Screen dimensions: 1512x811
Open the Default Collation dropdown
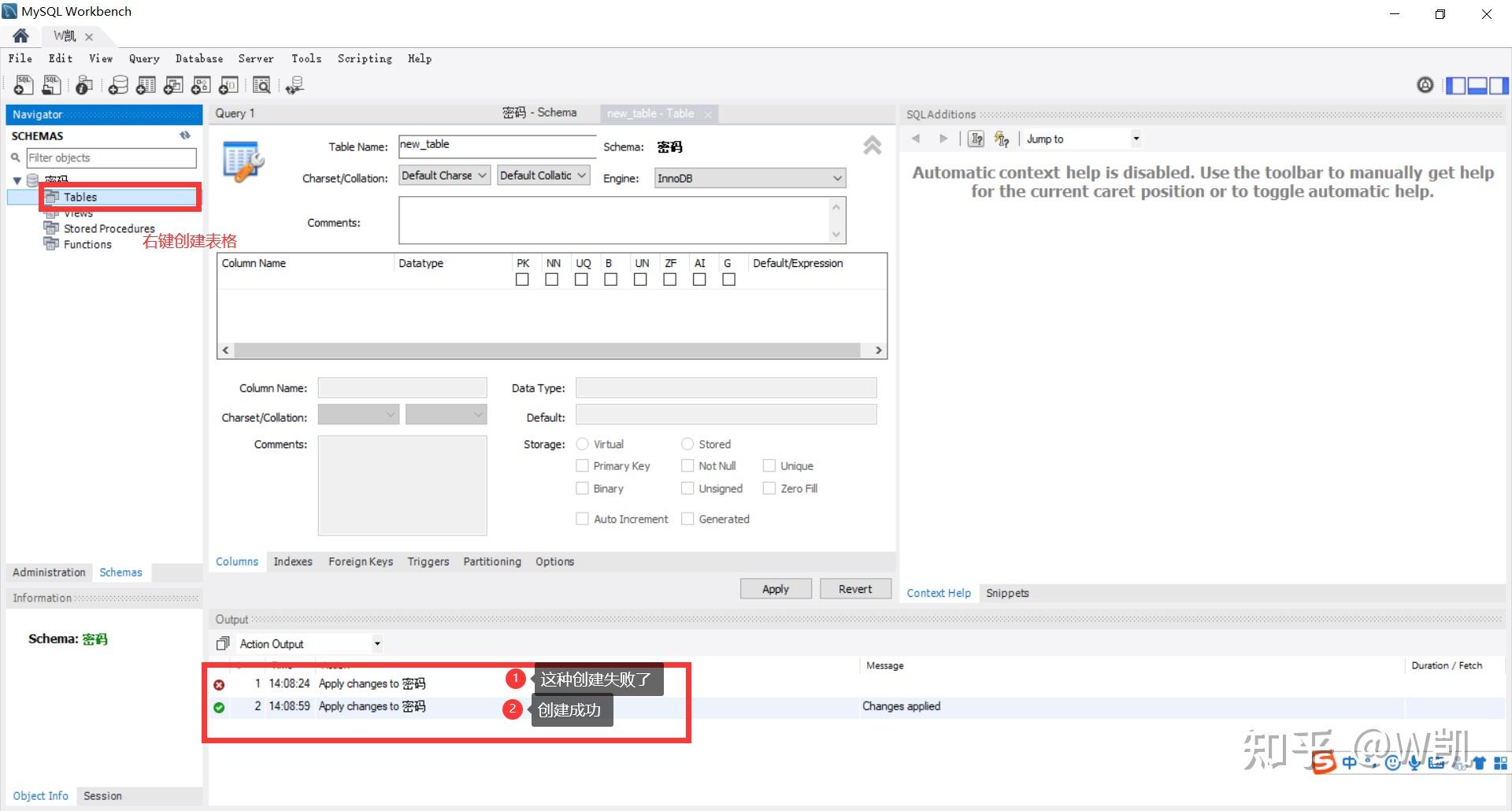point(543,175)
